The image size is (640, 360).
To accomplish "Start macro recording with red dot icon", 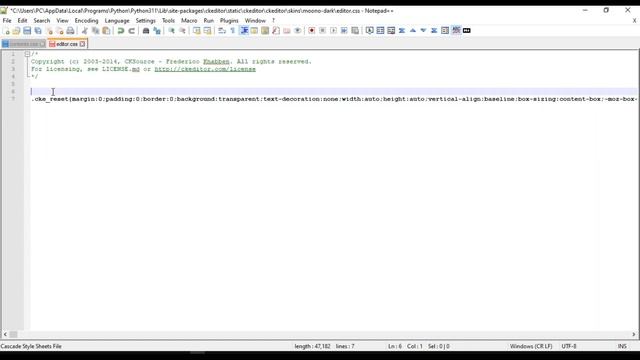I will coord(311,31).
